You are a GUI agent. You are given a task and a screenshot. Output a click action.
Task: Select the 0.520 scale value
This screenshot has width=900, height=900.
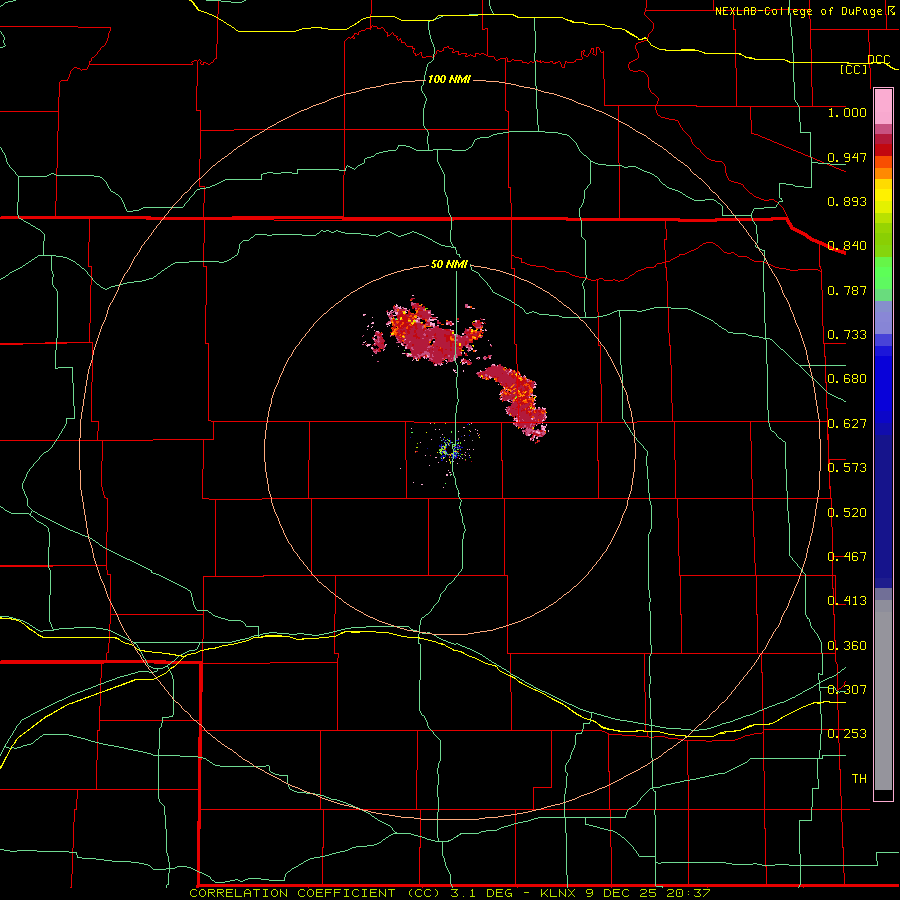point(847,513)
